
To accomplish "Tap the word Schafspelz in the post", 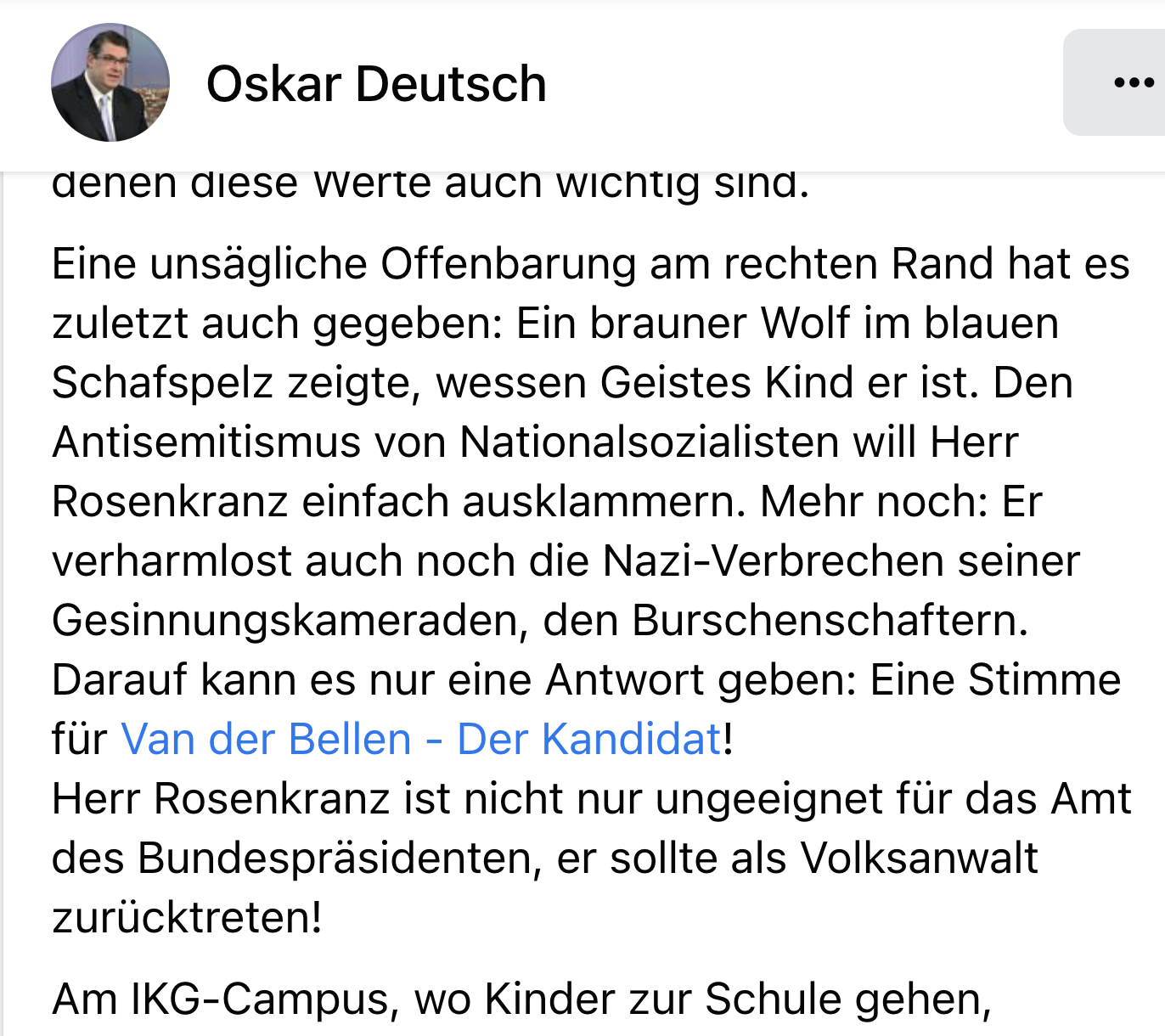I will (162, 383).
